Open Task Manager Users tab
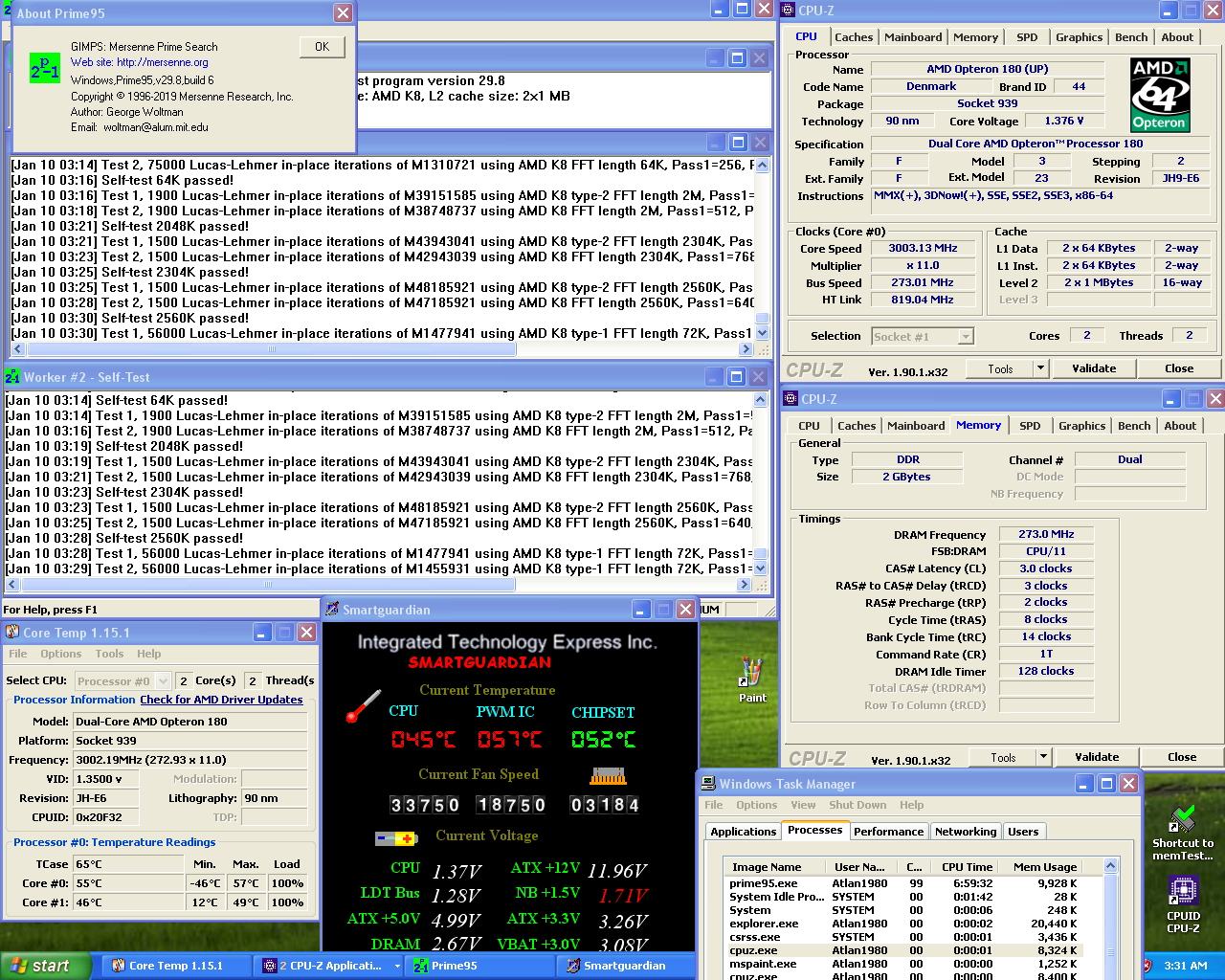Image resolution: width=1225 pixels, height=980 pixels. (1023, 832)
